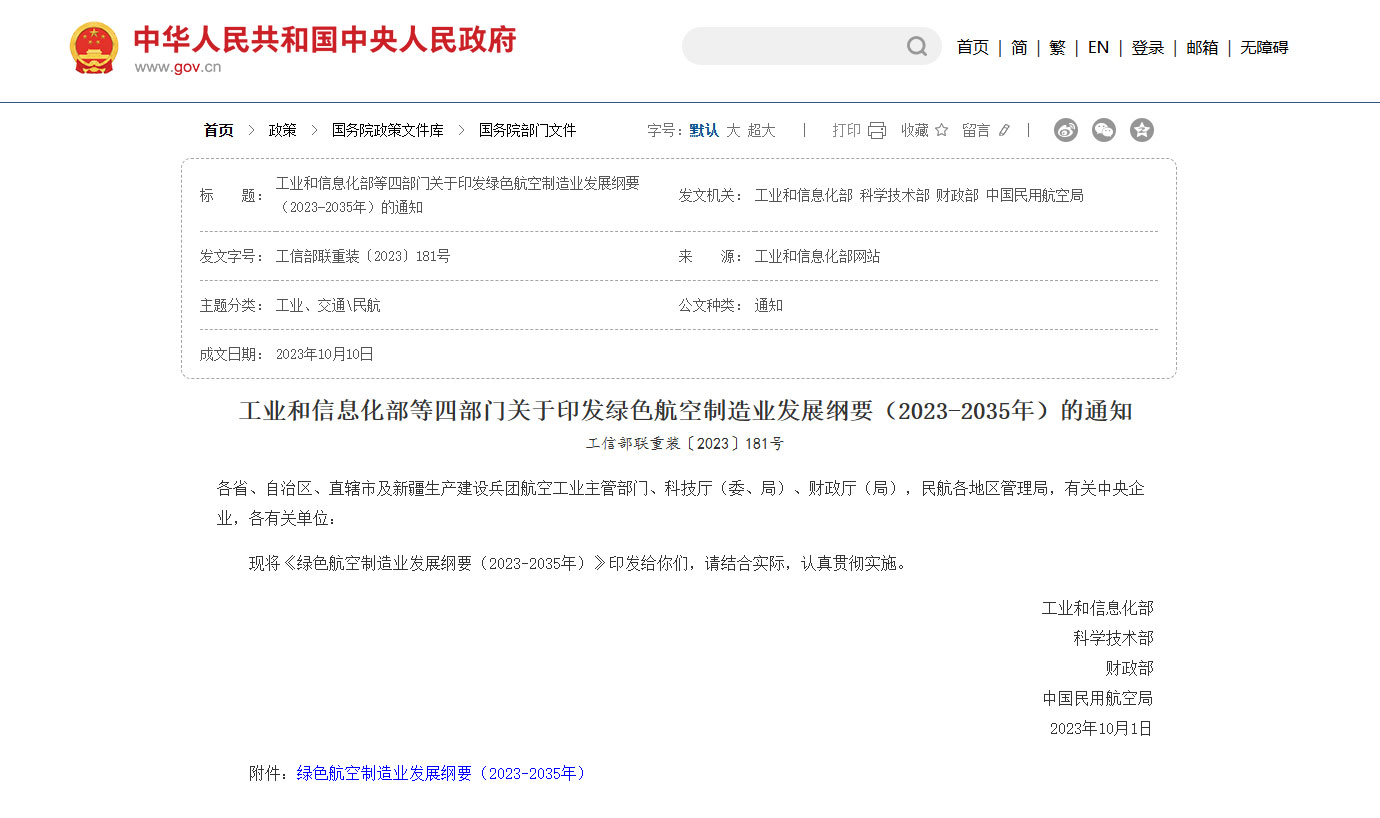Click the printer icon beside 打印

[877, 130]
